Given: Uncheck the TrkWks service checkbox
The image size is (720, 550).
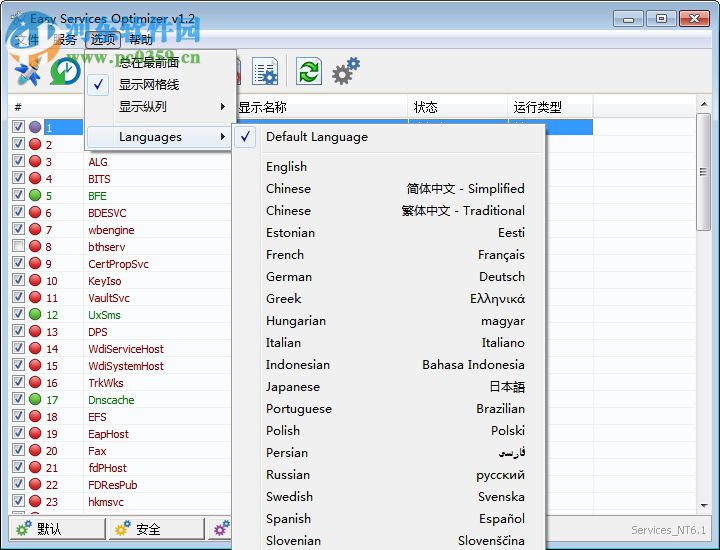Looking at the screenshot, I should [18, 382].
